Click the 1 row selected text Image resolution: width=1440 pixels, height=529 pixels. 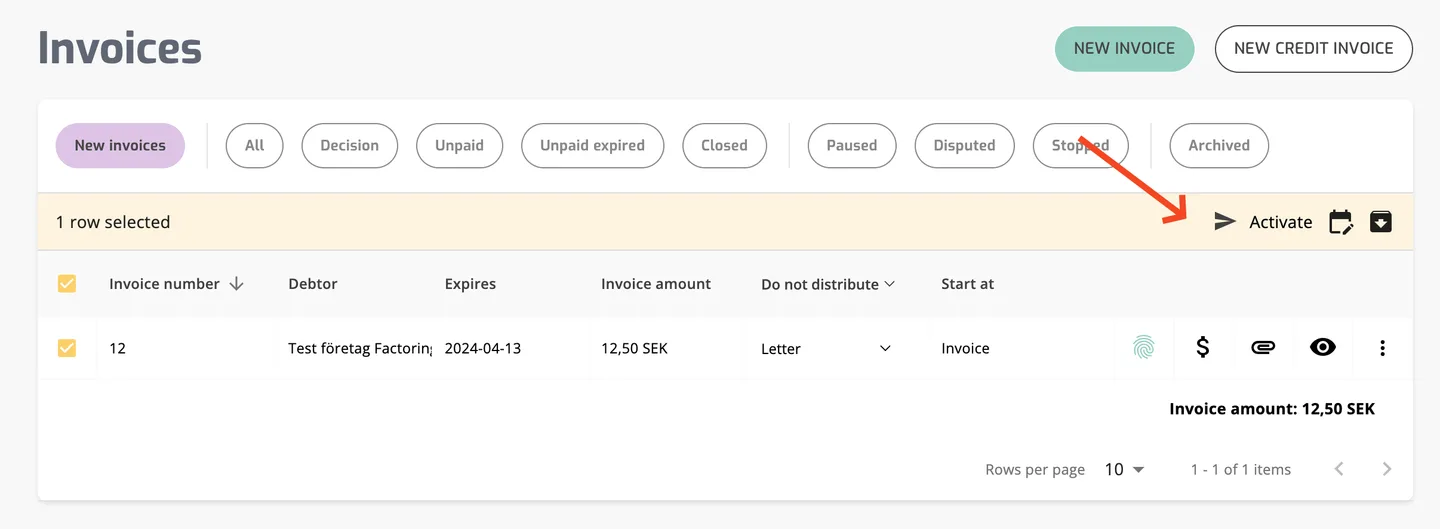pos(113,222)
